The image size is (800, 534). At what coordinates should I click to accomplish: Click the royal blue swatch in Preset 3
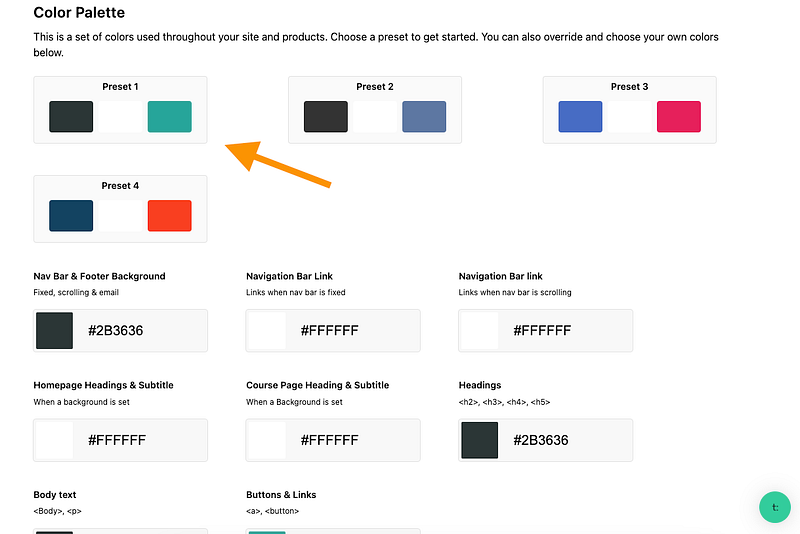580,117
